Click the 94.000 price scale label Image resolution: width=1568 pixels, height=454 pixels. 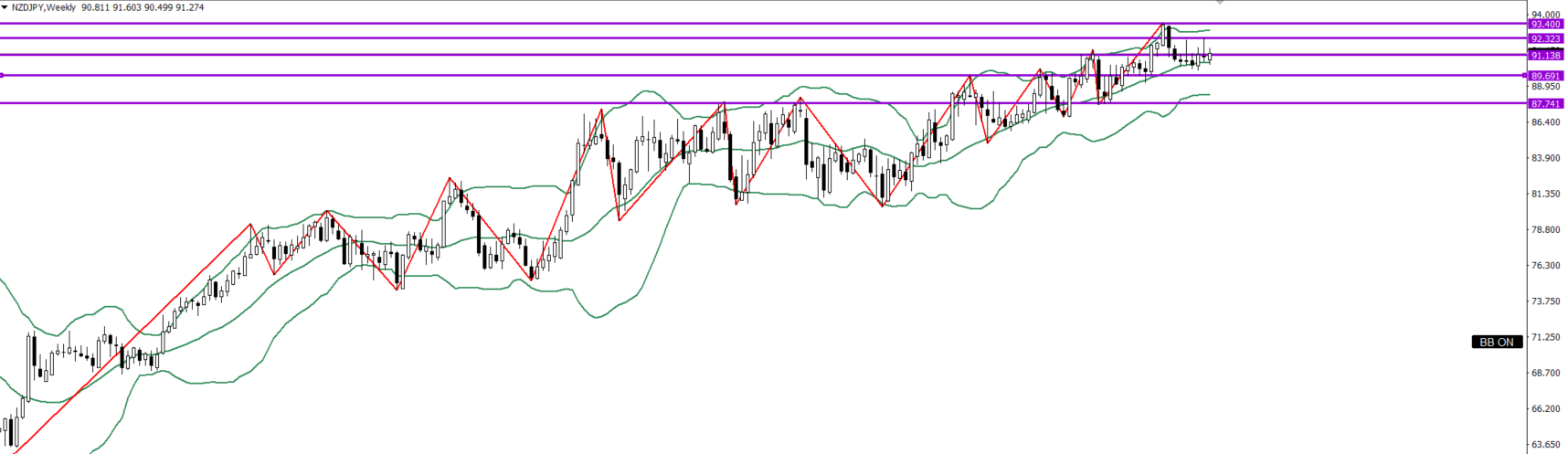(1545, 15)
